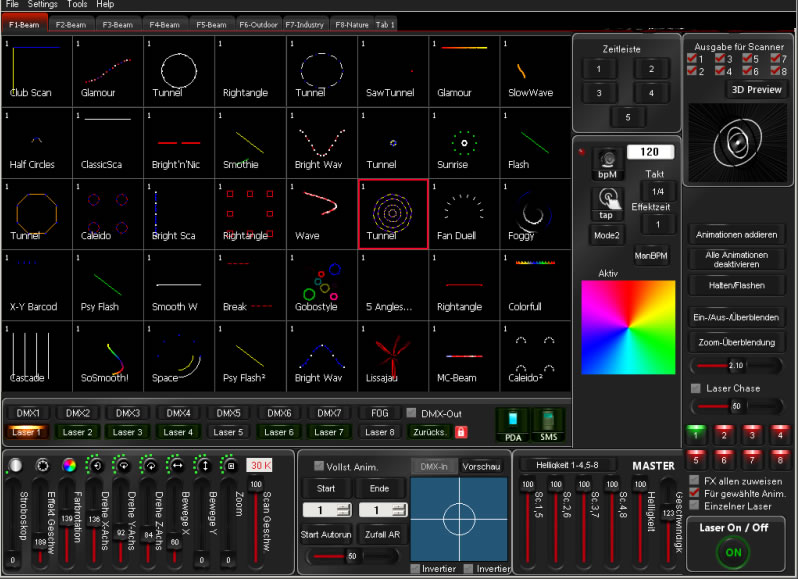
Task: Click the Stroboskop effect icon
Action: (x=15, y=465)
